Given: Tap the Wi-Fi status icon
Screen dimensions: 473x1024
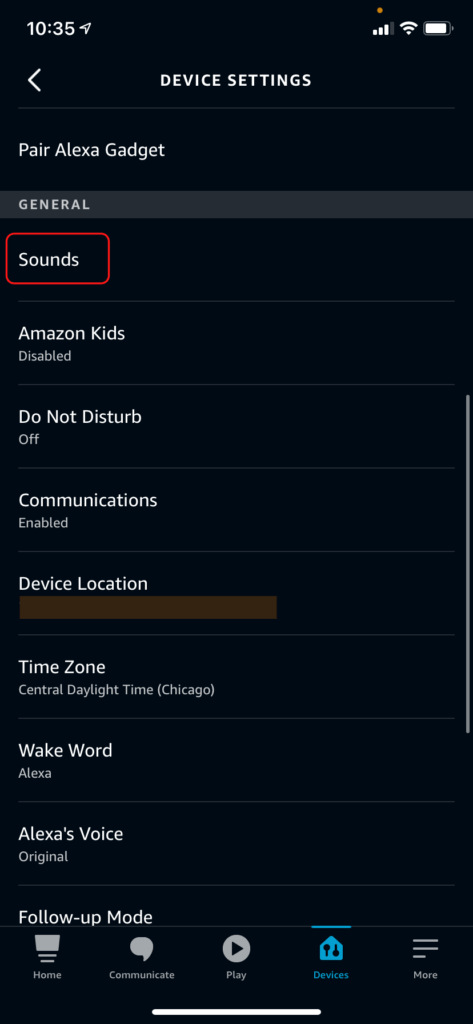Looking at the screenshot, I should pos(409,29).
